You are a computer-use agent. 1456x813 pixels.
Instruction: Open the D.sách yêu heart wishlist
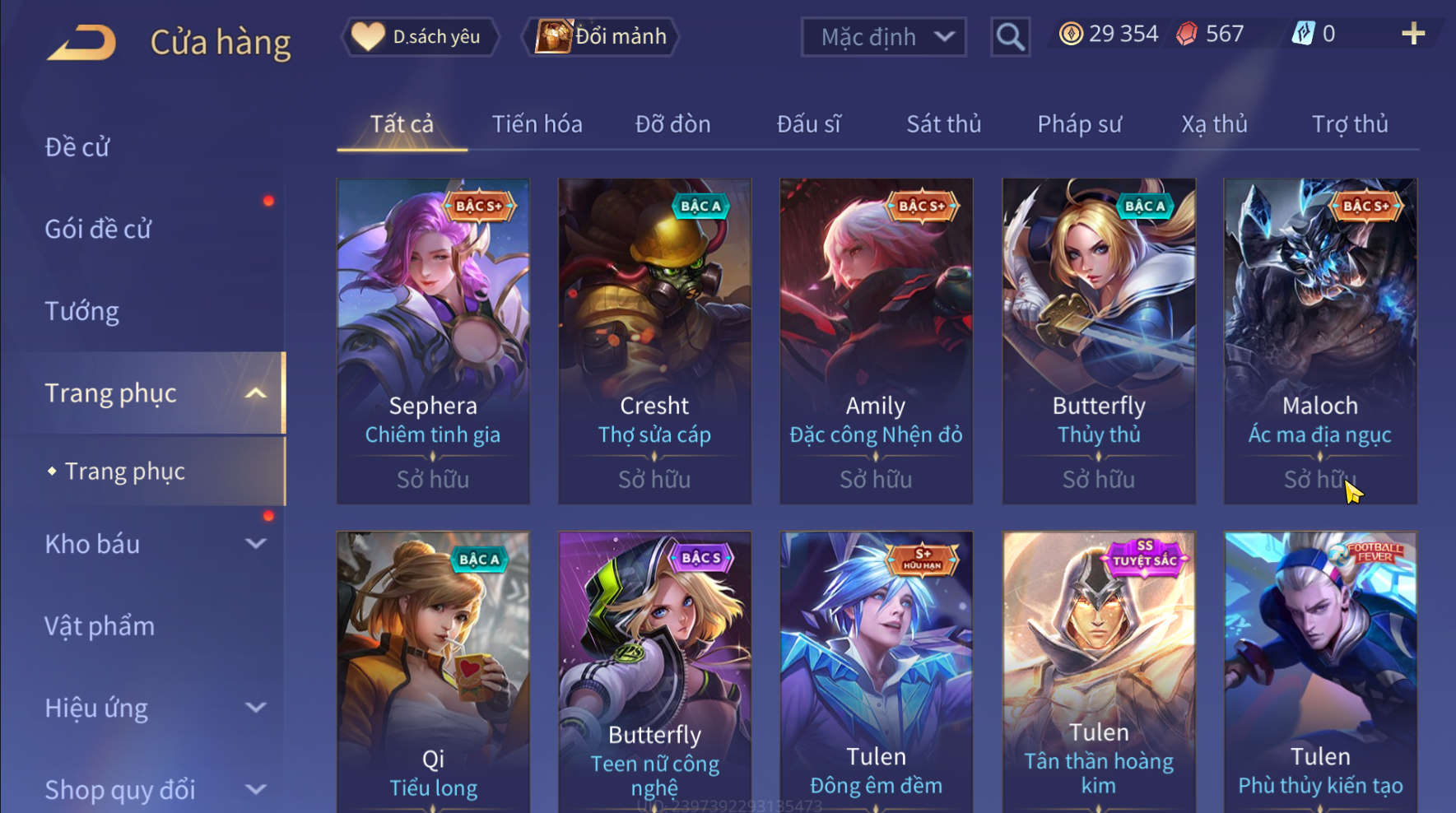(x=420, y=36)
